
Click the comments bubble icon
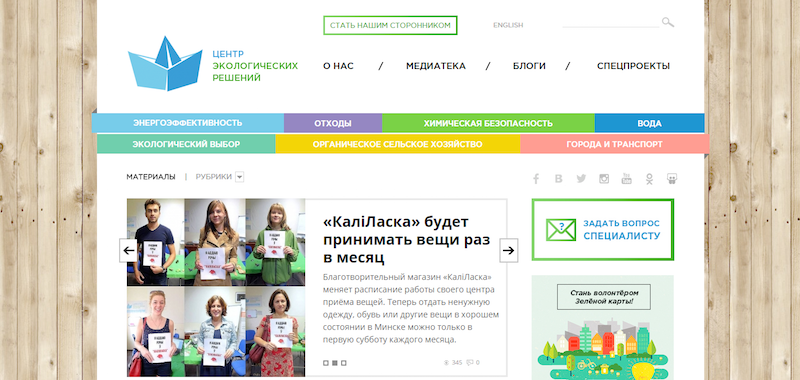tap(469, 363)
